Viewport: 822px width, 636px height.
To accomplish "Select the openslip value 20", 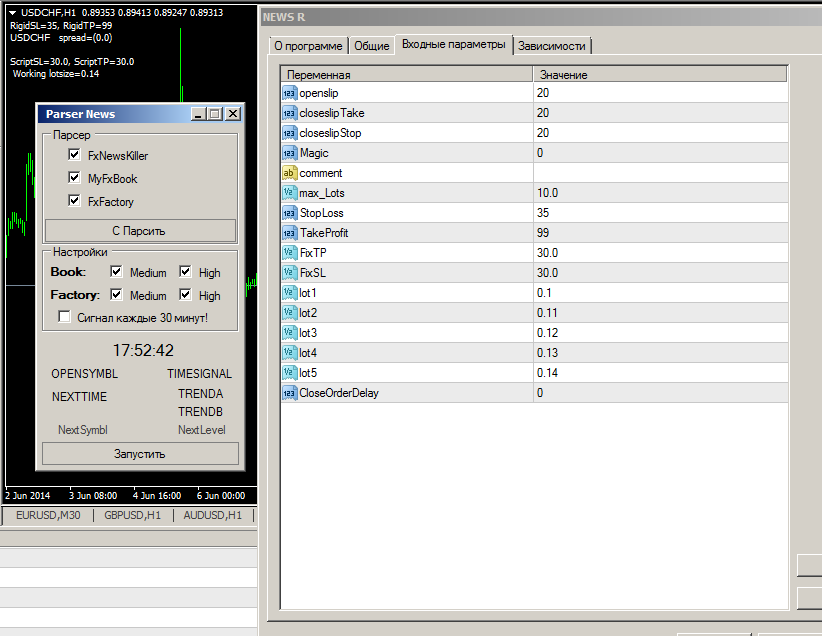I will [661, 93].
